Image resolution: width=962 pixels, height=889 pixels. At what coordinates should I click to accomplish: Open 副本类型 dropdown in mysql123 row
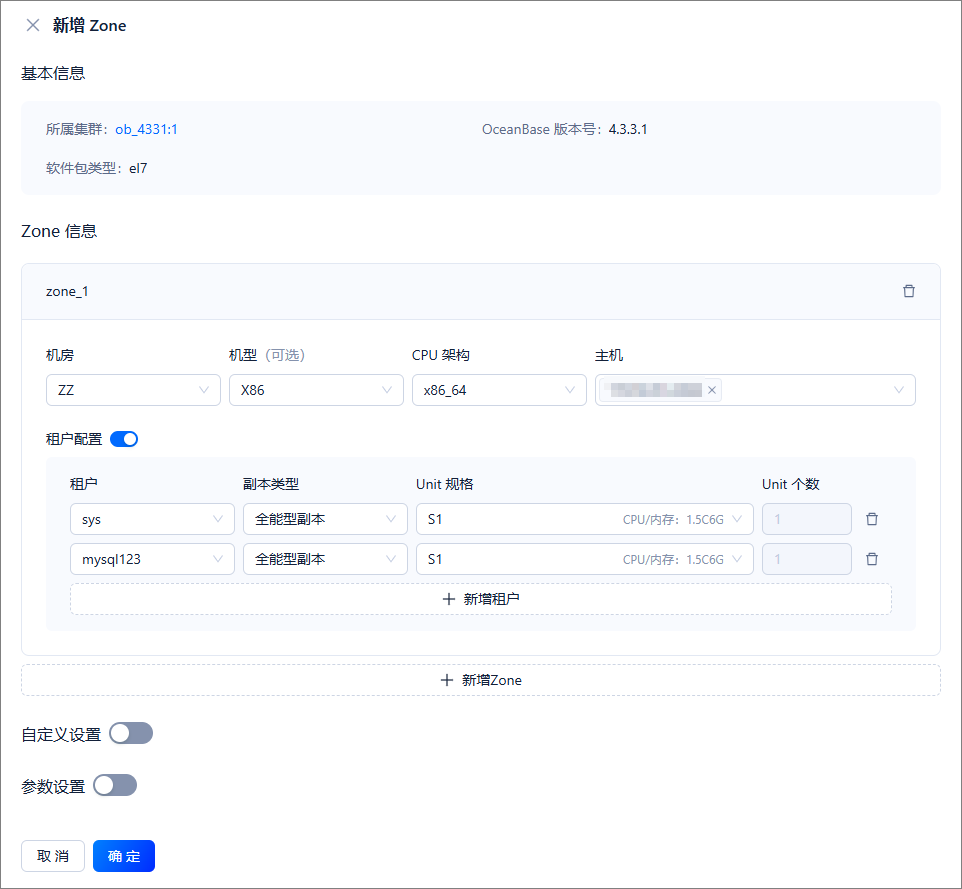tap(325, 559)
